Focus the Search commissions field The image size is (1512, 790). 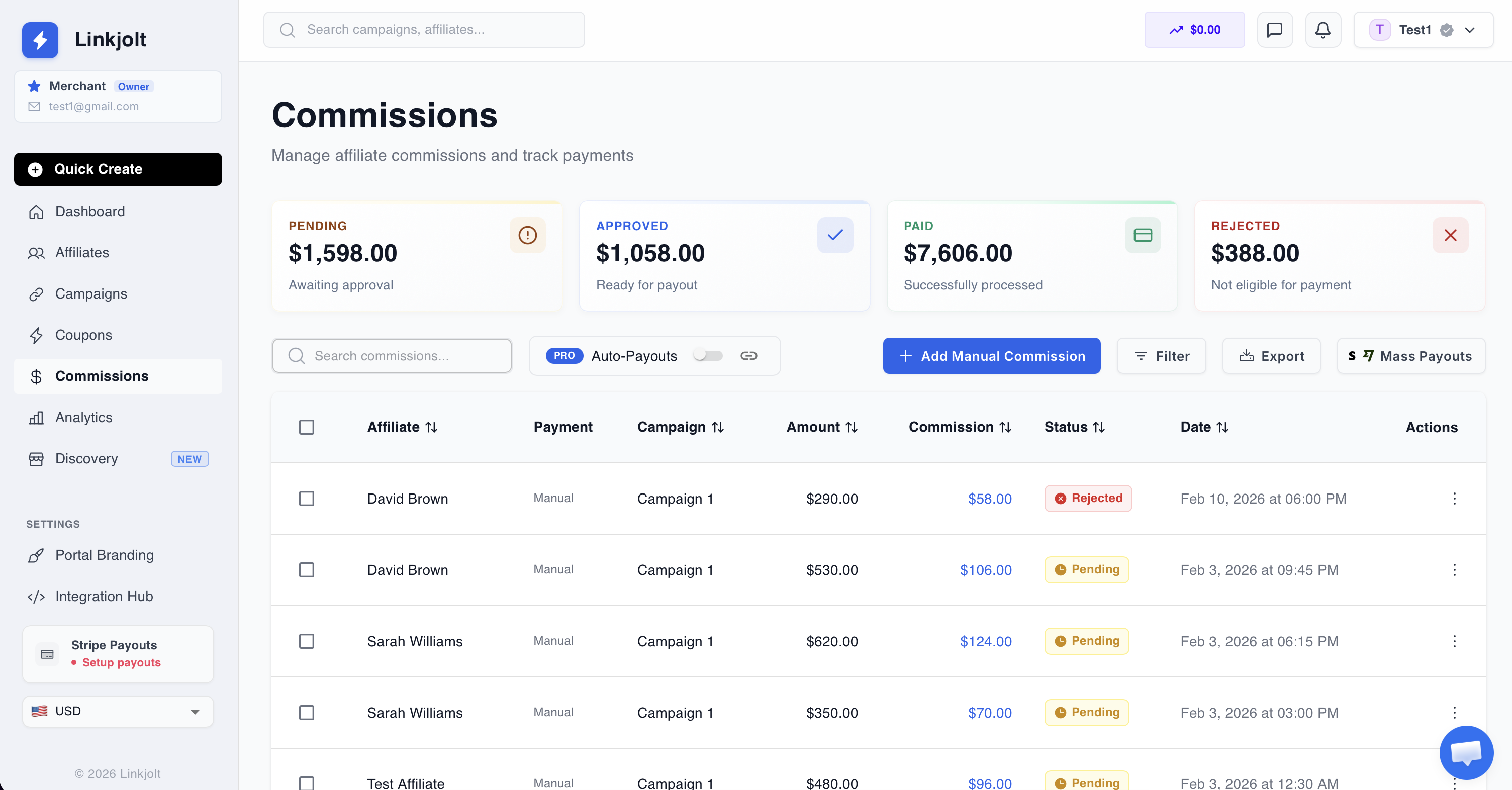pos(392,356)
